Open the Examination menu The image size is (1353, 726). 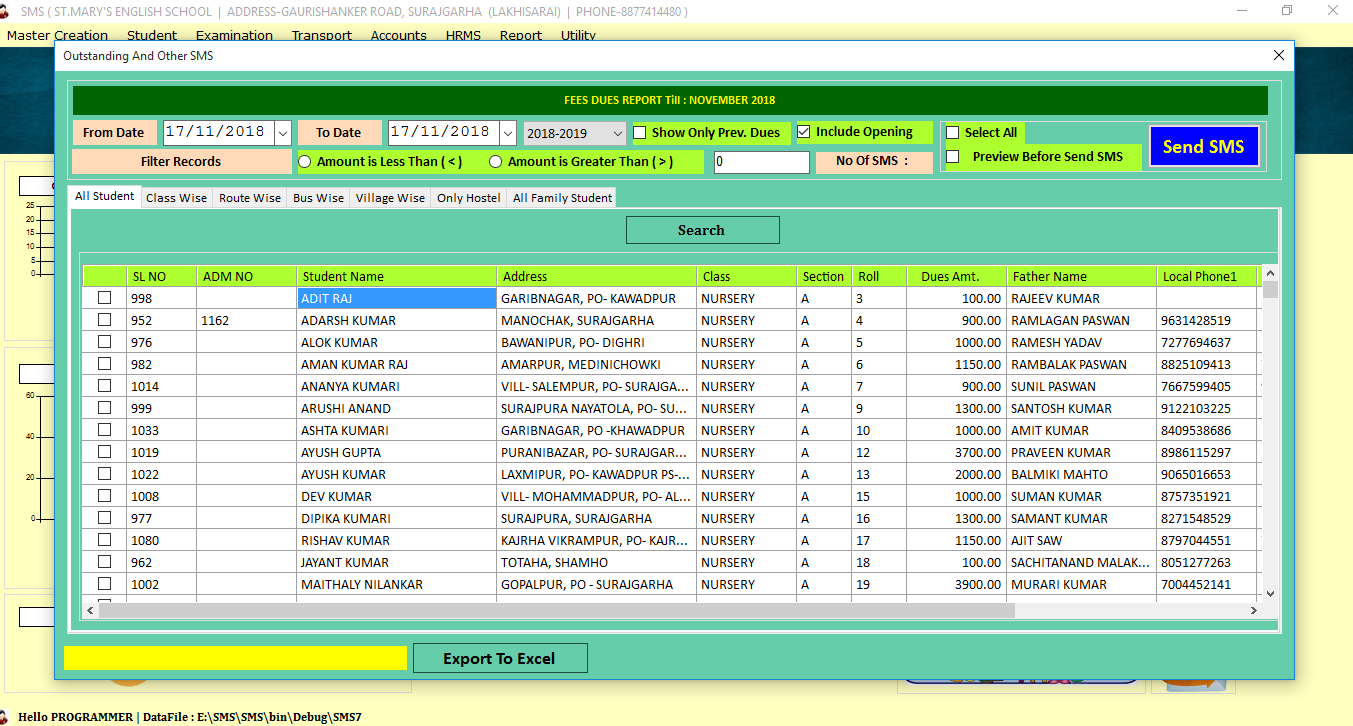coord(234,35)
